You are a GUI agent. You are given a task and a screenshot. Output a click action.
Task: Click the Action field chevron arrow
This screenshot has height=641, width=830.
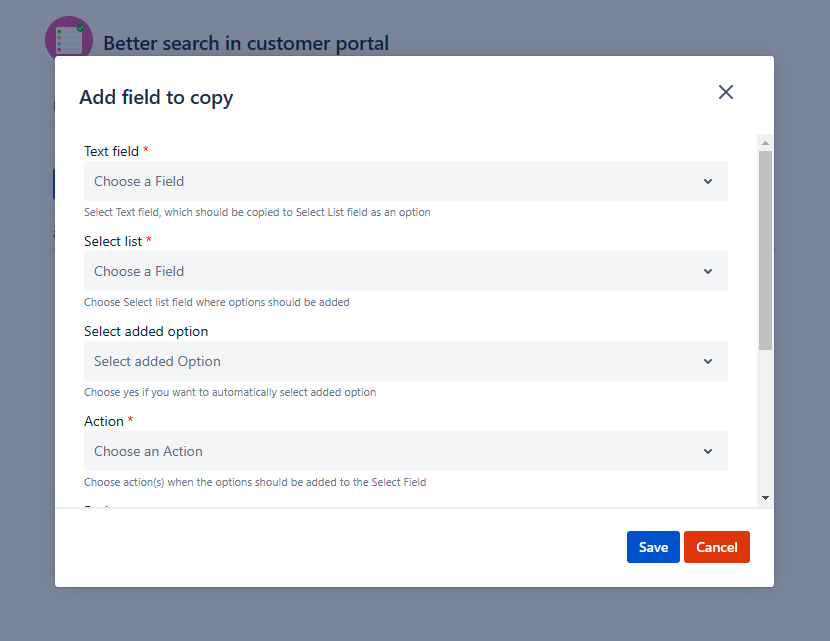(x=708, y=452)
